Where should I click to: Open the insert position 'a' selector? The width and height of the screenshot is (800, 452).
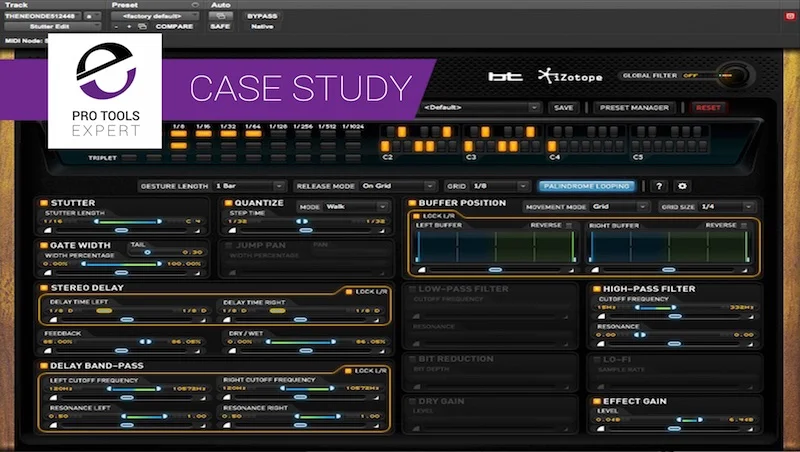pyautogui.click(x=92, y=16)
